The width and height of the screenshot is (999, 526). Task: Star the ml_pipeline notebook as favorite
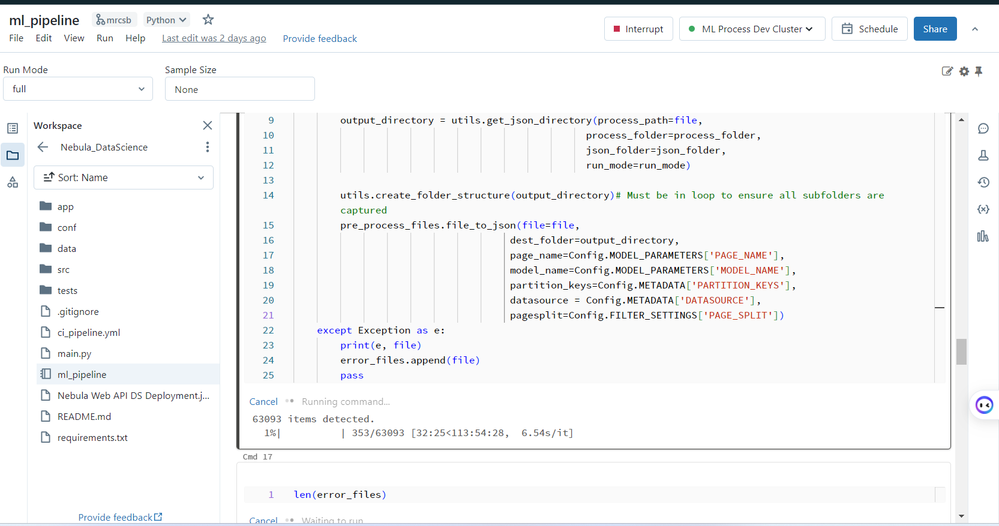tap(208, 20)
